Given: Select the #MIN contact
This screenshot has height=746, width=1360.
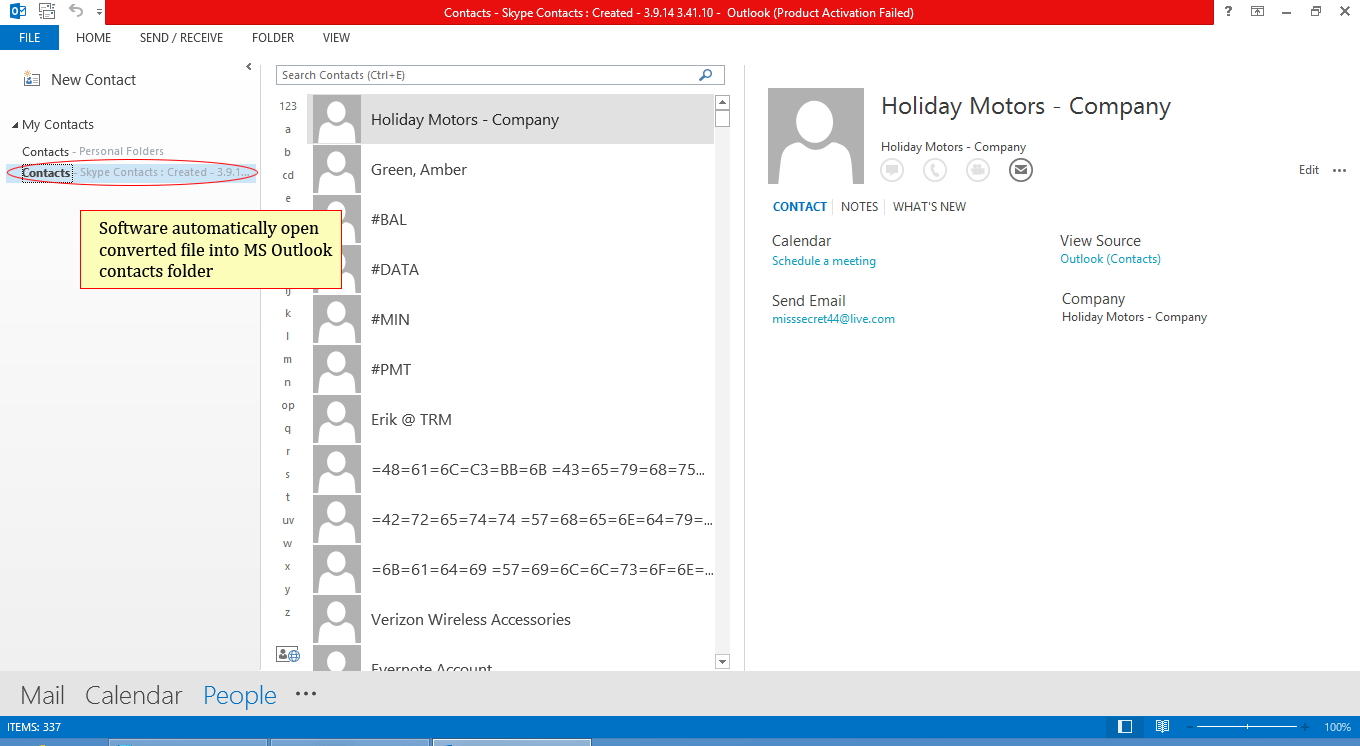Looking at the screenshot, I should click(x=510, y=319).
